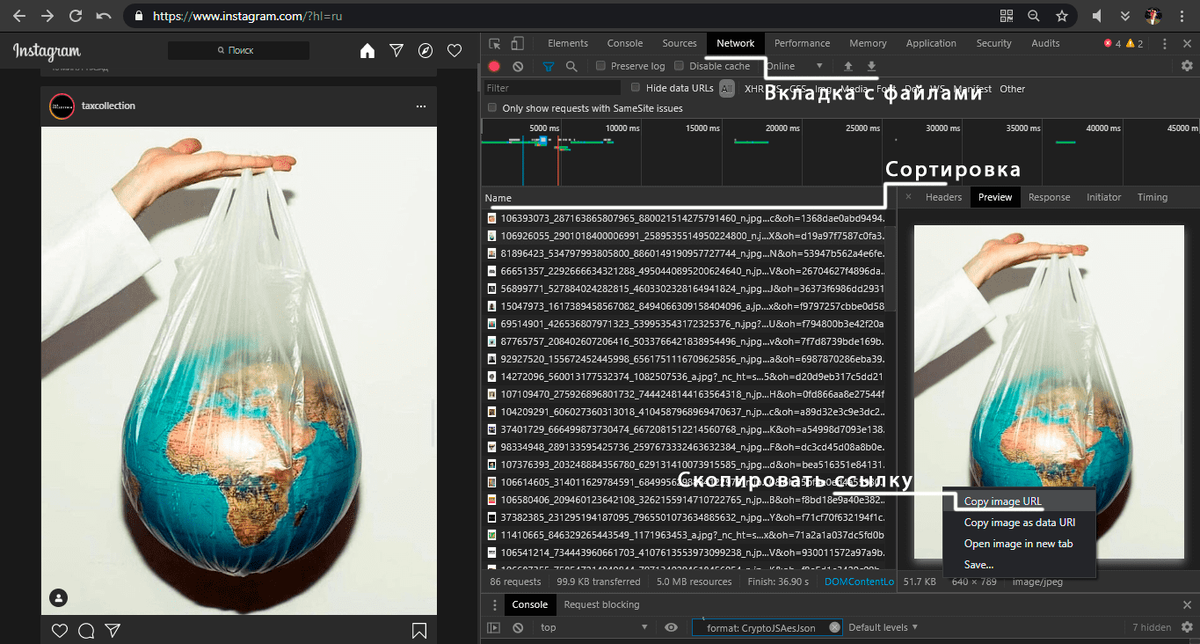Switch to DevTools Console tab at top
Screen dimensions: 1200x644
(x=625, y=43)
